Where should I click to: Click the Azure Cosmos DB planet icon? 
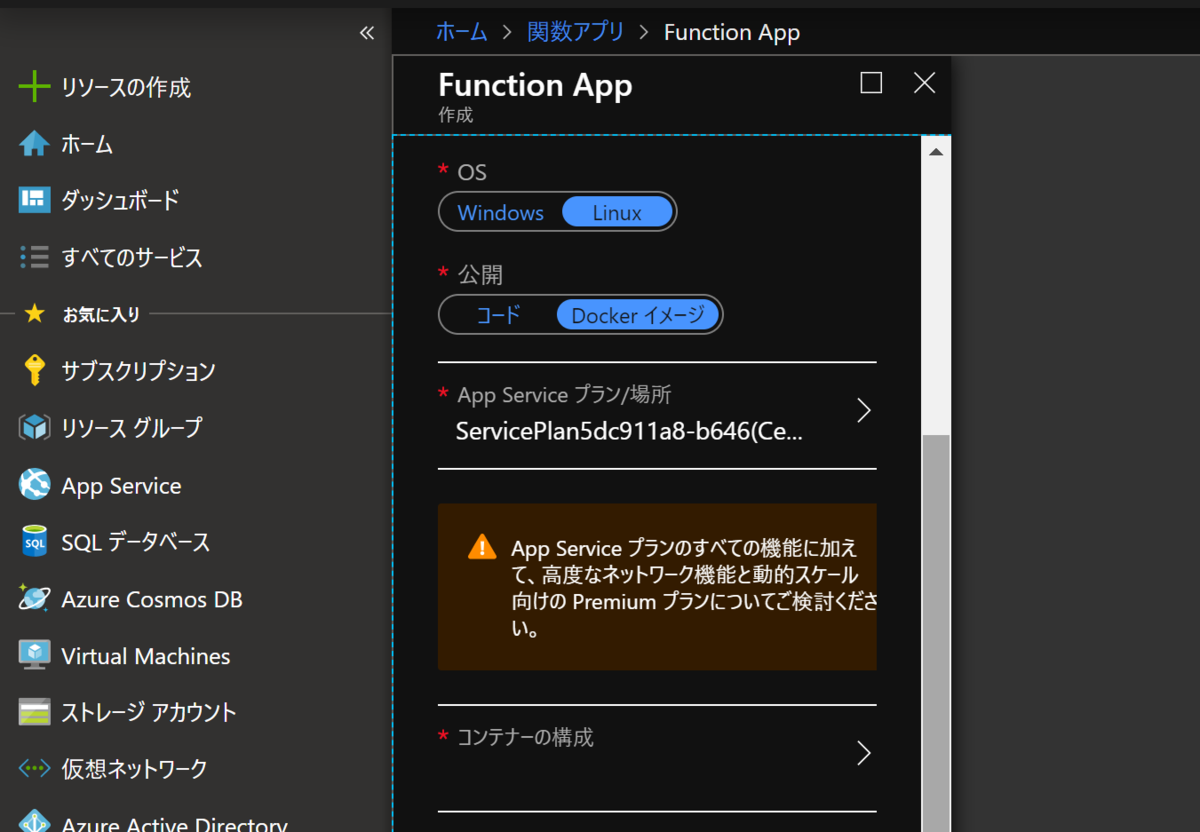coord(34,599)
